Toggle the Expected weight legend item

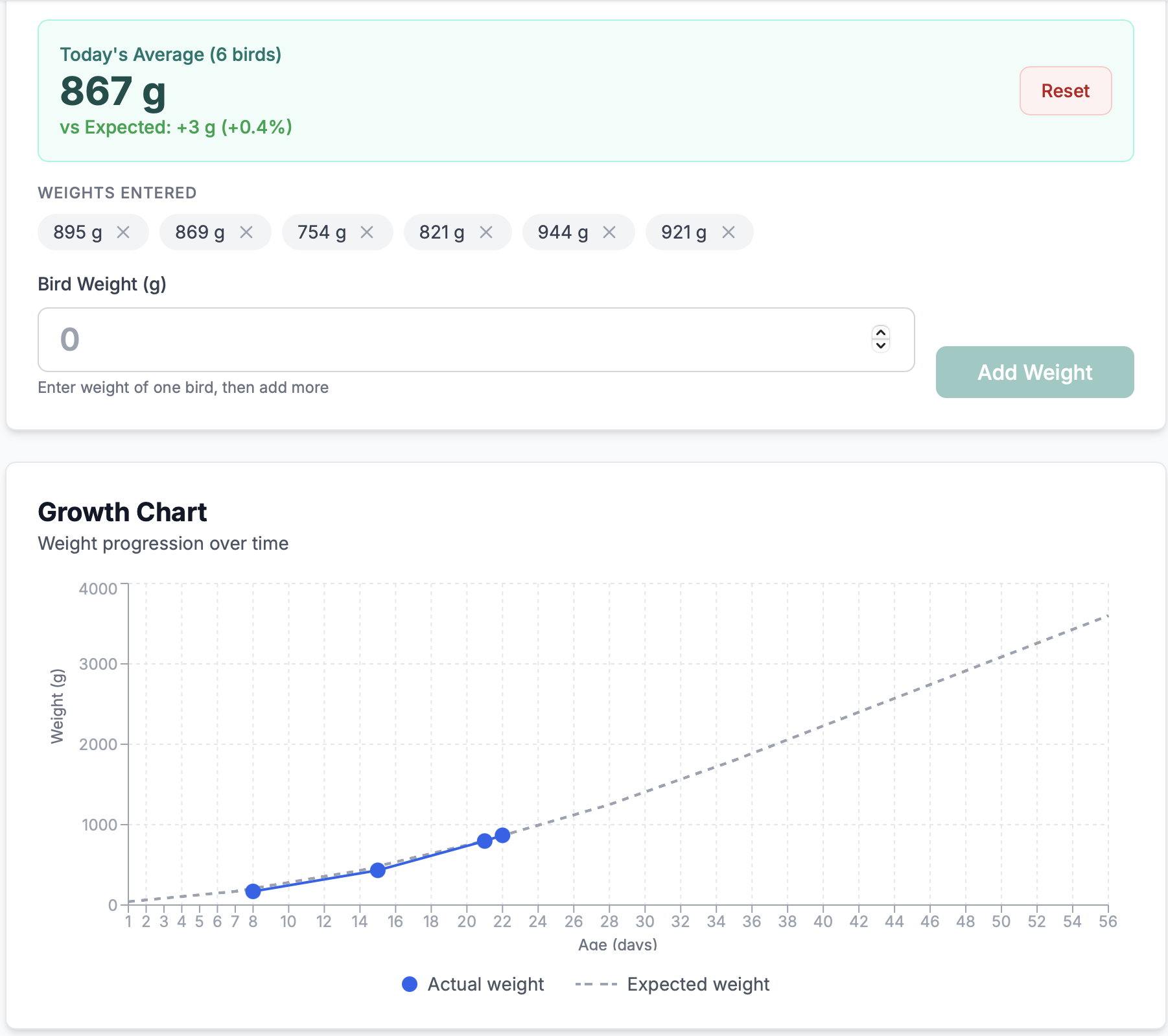point(697,984)
